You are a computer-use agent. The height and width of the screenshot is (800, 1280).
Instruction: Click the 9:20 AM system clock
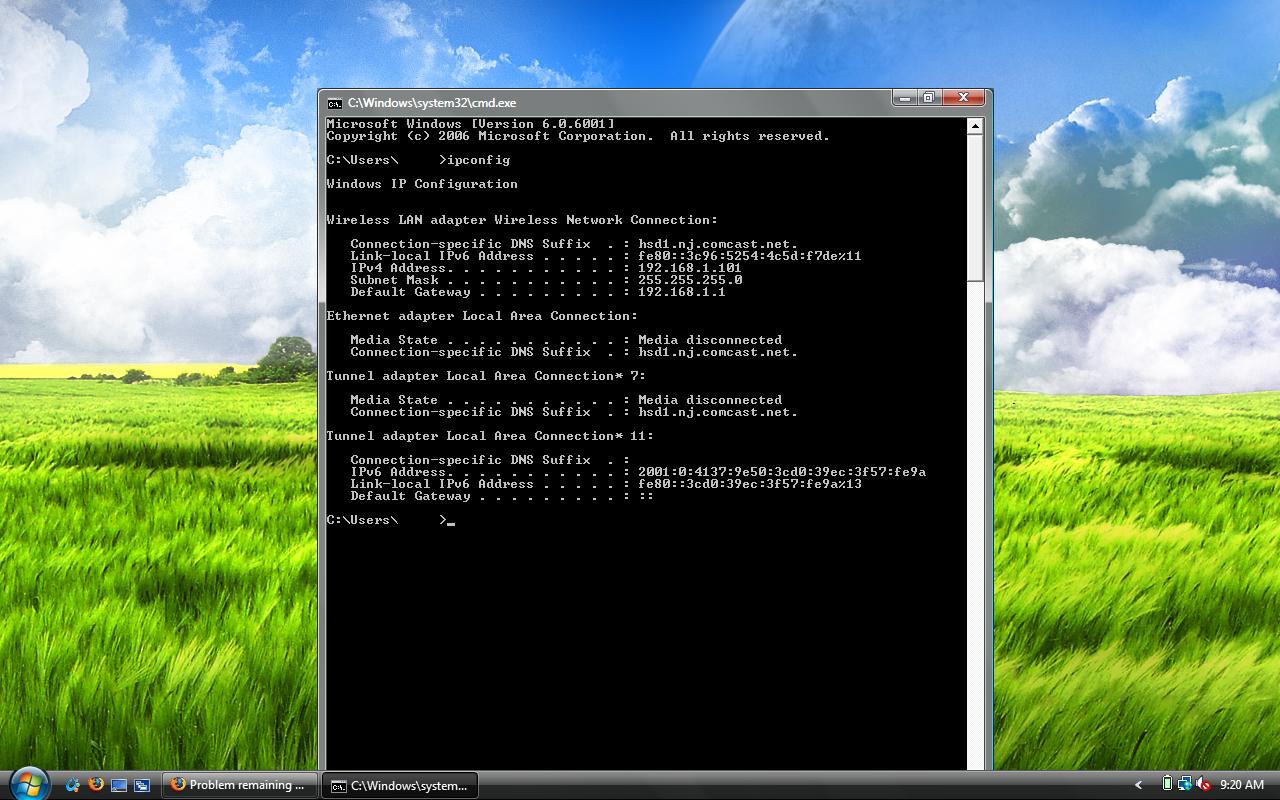(1242, 785)
